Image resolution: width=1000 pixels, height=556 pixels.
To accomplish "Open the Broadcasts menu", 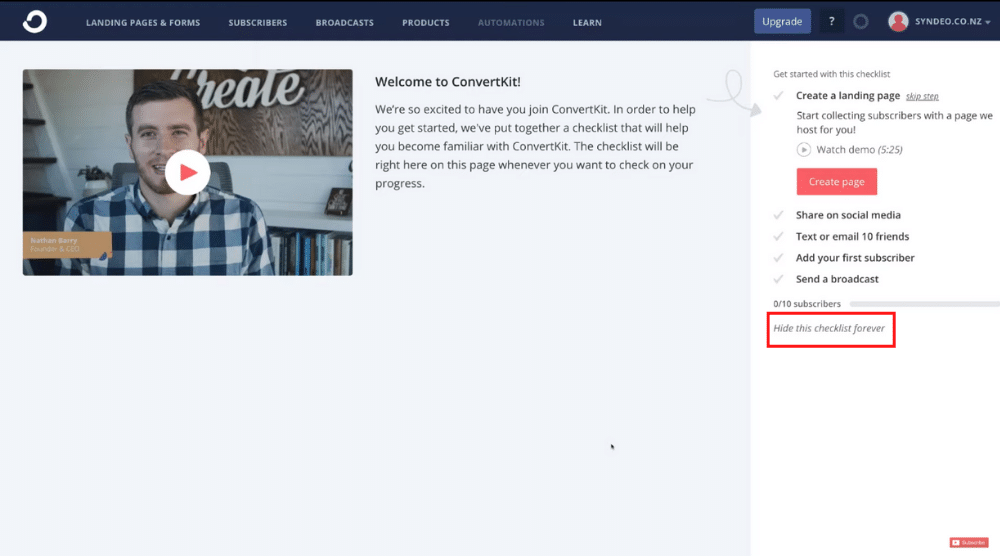I will point(344,22).
